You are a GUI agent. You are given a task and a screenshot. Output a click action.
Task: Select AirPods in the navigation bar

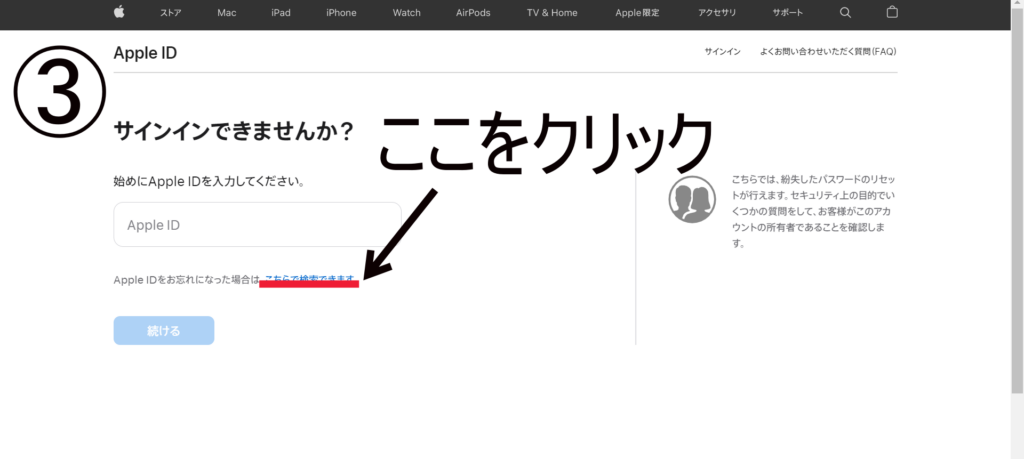473,12
